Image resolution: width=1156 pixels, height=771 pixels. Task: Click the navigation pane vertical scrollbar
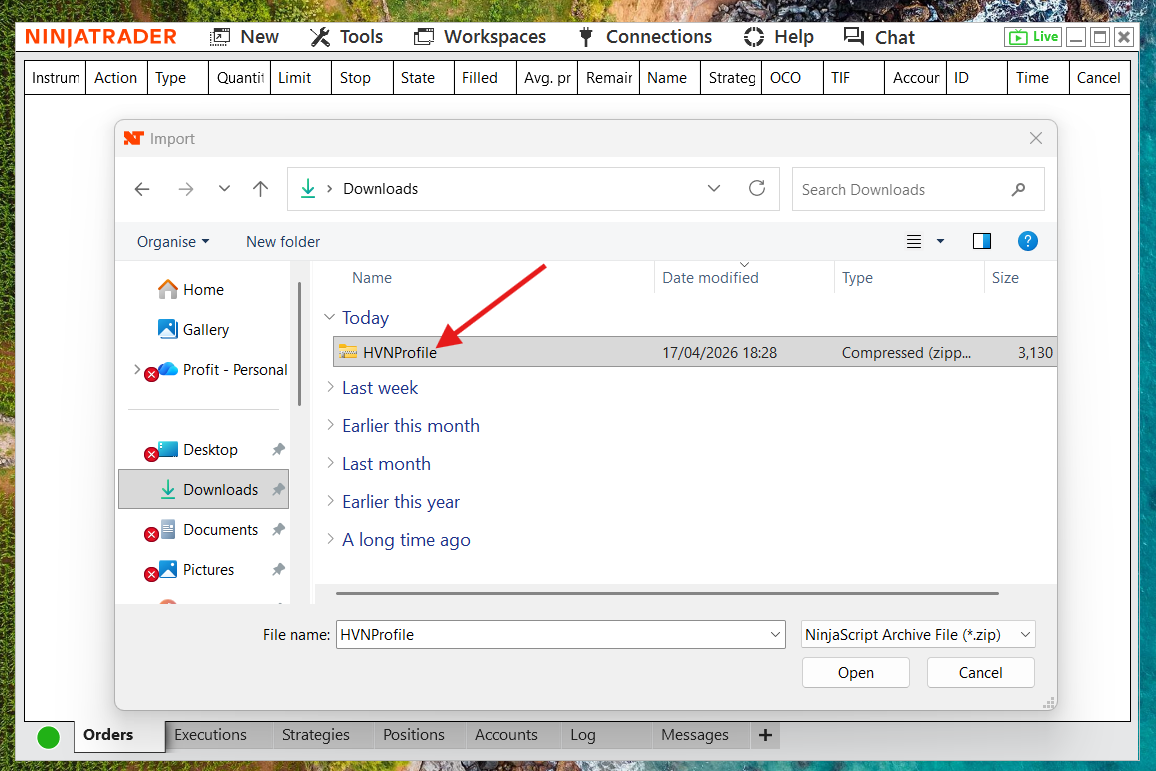click(x=299, y=343)
